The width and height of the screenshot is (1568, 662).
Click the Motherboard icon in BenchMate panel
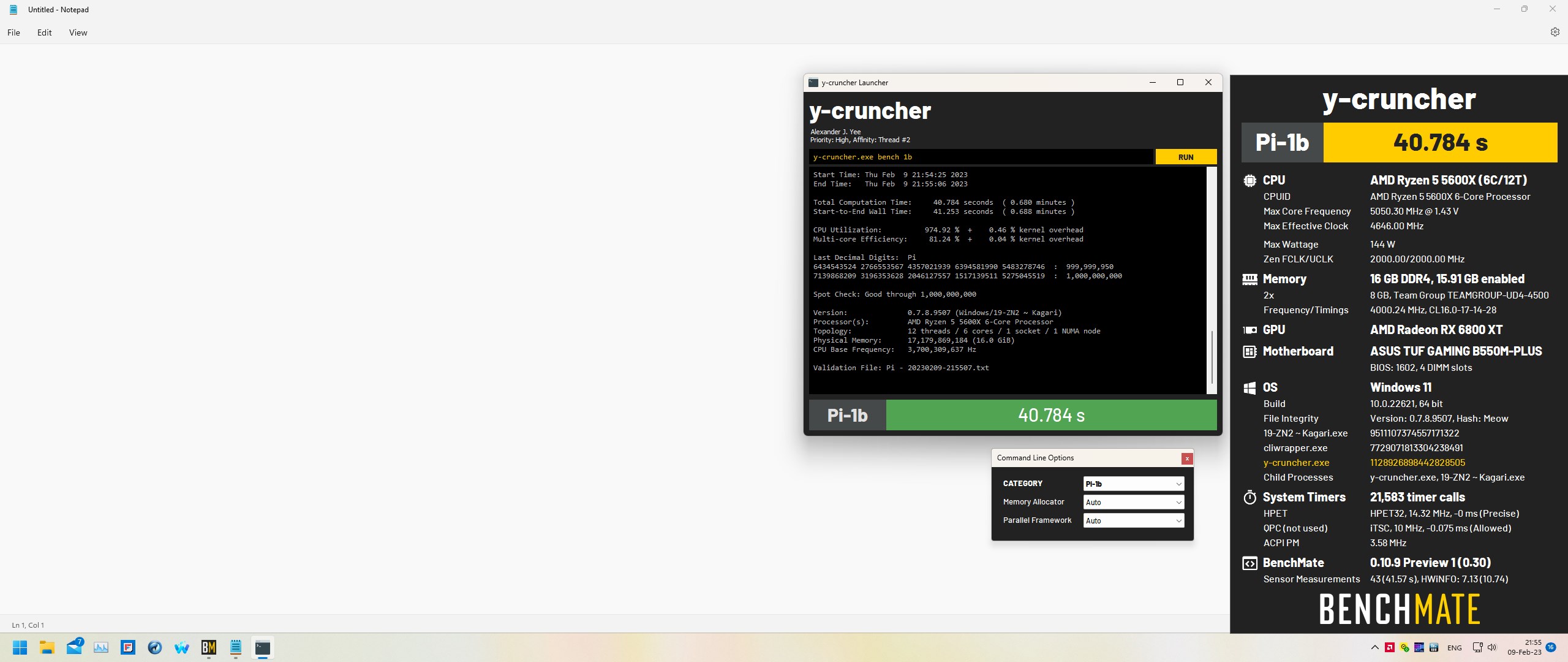click(x=1249, y=351)
